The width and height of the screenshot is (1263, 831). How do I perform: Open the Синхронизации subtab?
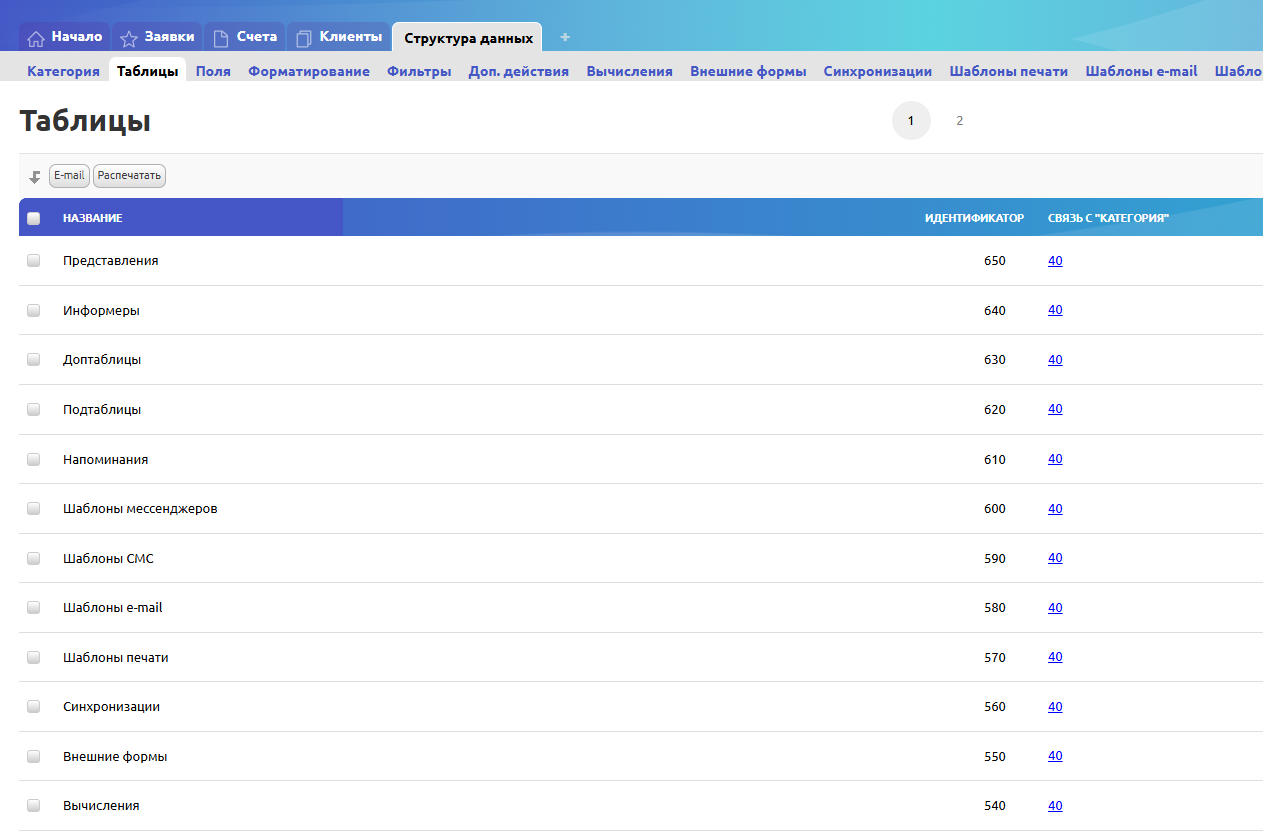tap(878, 71)
